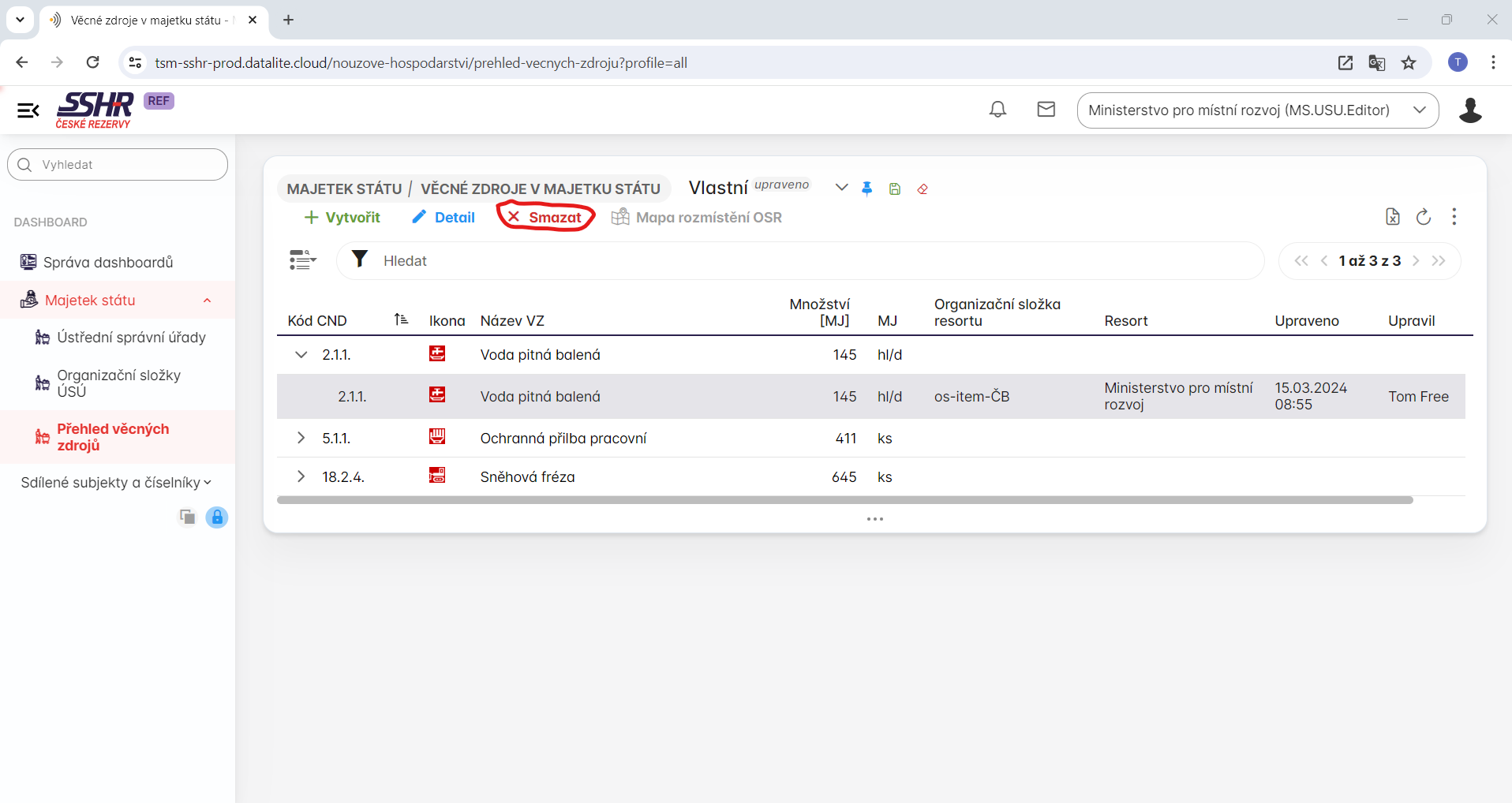Collapse the sidebar using the hamburger icon
Image resolution: width=1512 pixels, height=803 pixels.
[28, 110]
